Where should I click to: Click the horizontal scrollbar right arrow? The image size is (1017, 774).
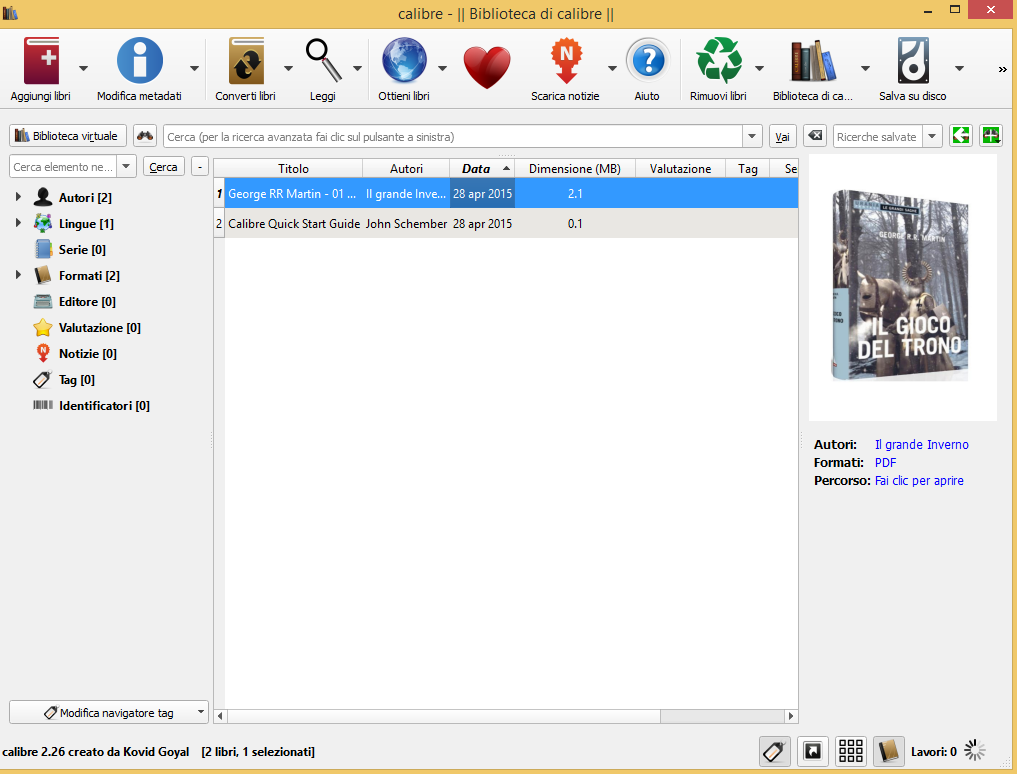(791, 716)
